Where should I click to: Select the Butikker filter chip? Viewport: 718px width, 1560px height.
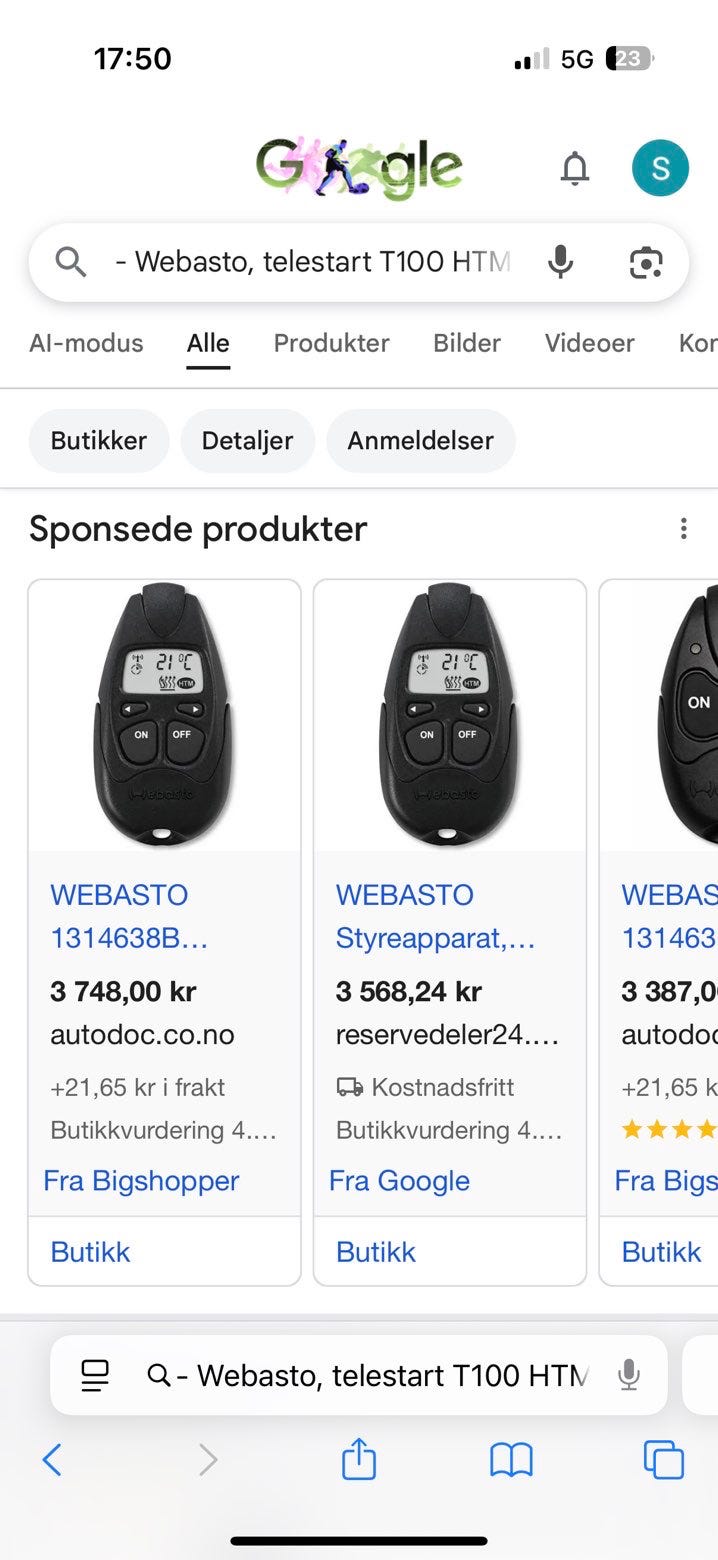click(x=99, y=440)
